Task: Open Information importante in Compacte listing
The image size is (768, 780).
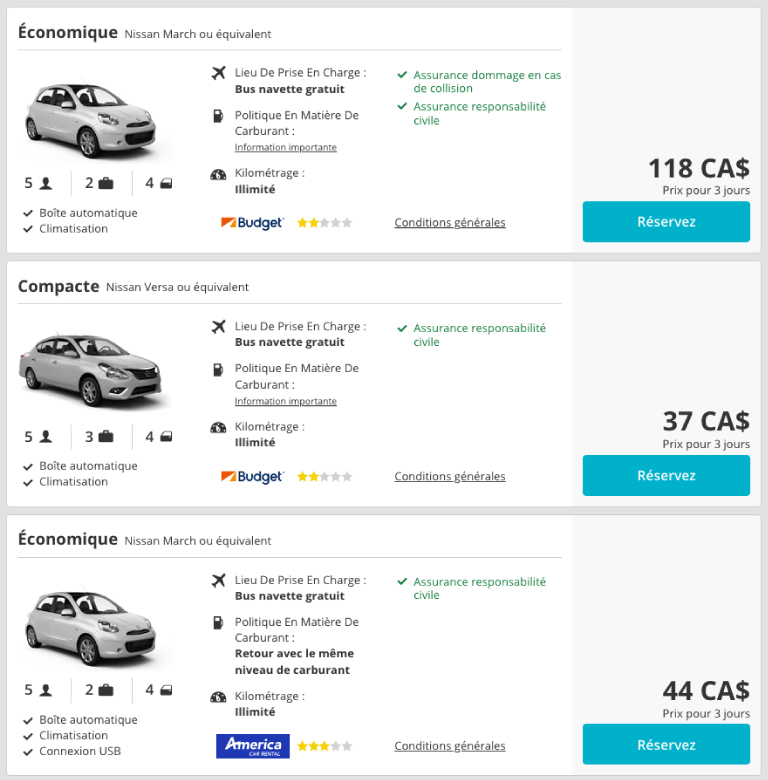Action: (286, 402)
